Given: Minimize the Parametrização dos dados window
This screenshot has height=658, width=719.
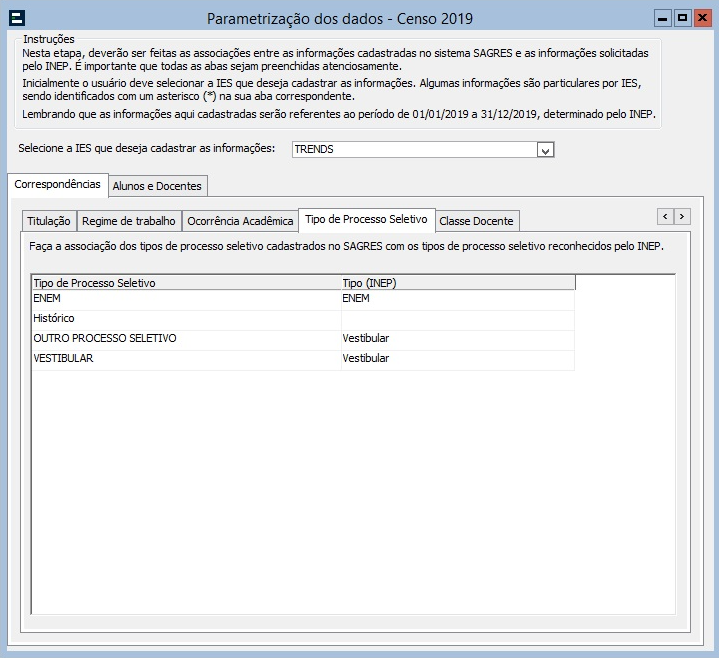Looking at the screenshot, I should pos(662,18).
